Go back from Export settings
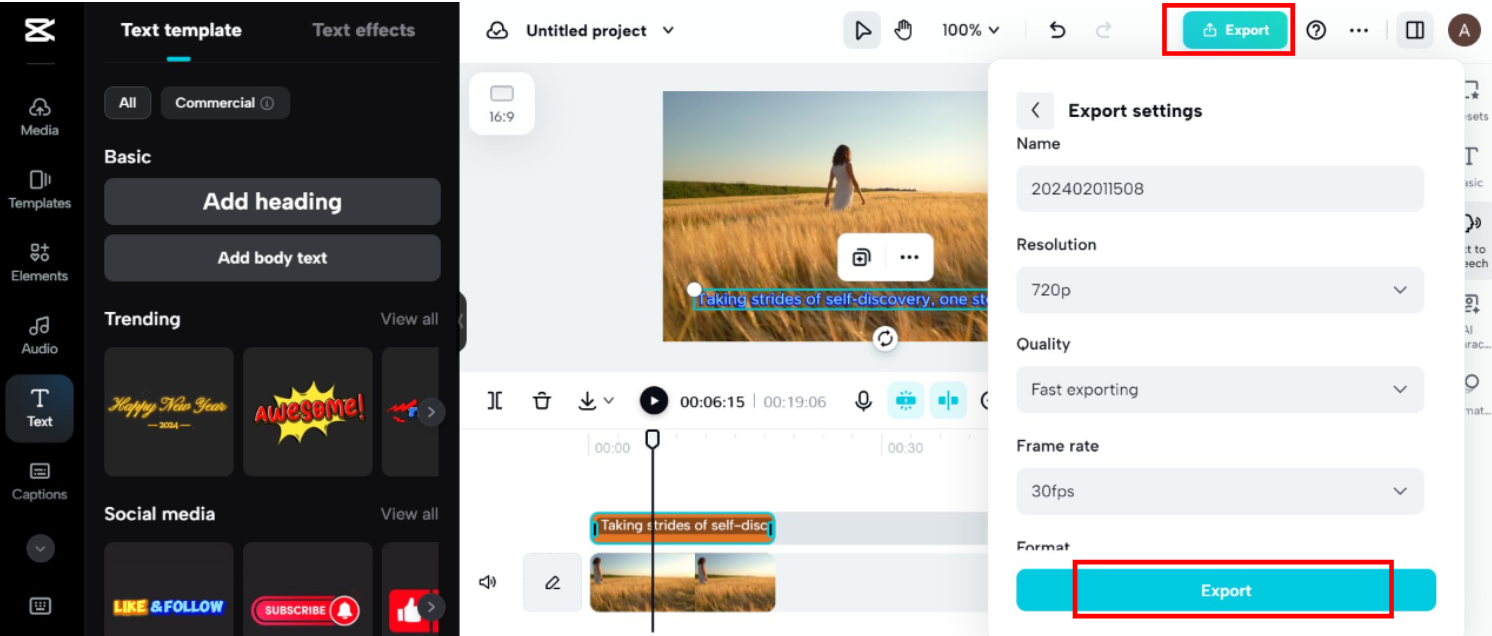The height and width of the screenshot is (636, 1492). [x=1035, y=110]
